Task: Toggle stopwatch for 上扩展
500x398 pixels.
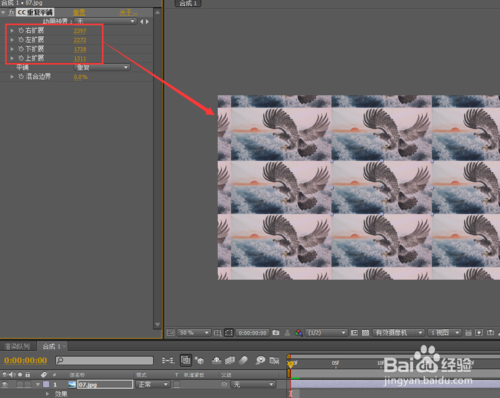Action: (x=21, y=58)
